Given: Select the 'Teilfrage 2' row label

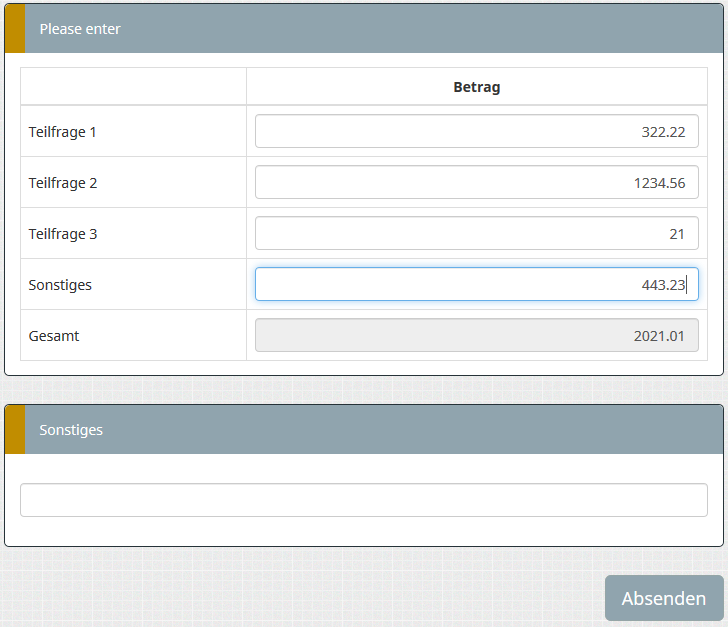Looking at the screenshot, I should tap(63, 183).
